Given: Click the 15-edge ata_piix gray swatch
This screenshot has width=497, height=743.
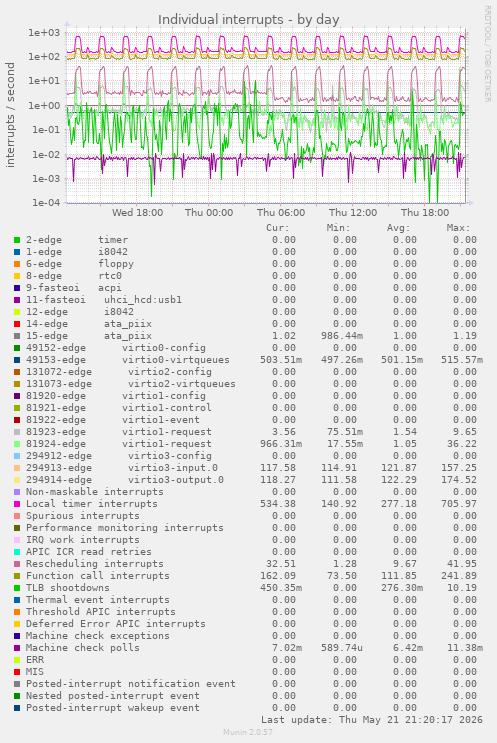Looking at the screenshot, I should coord(17,336).
